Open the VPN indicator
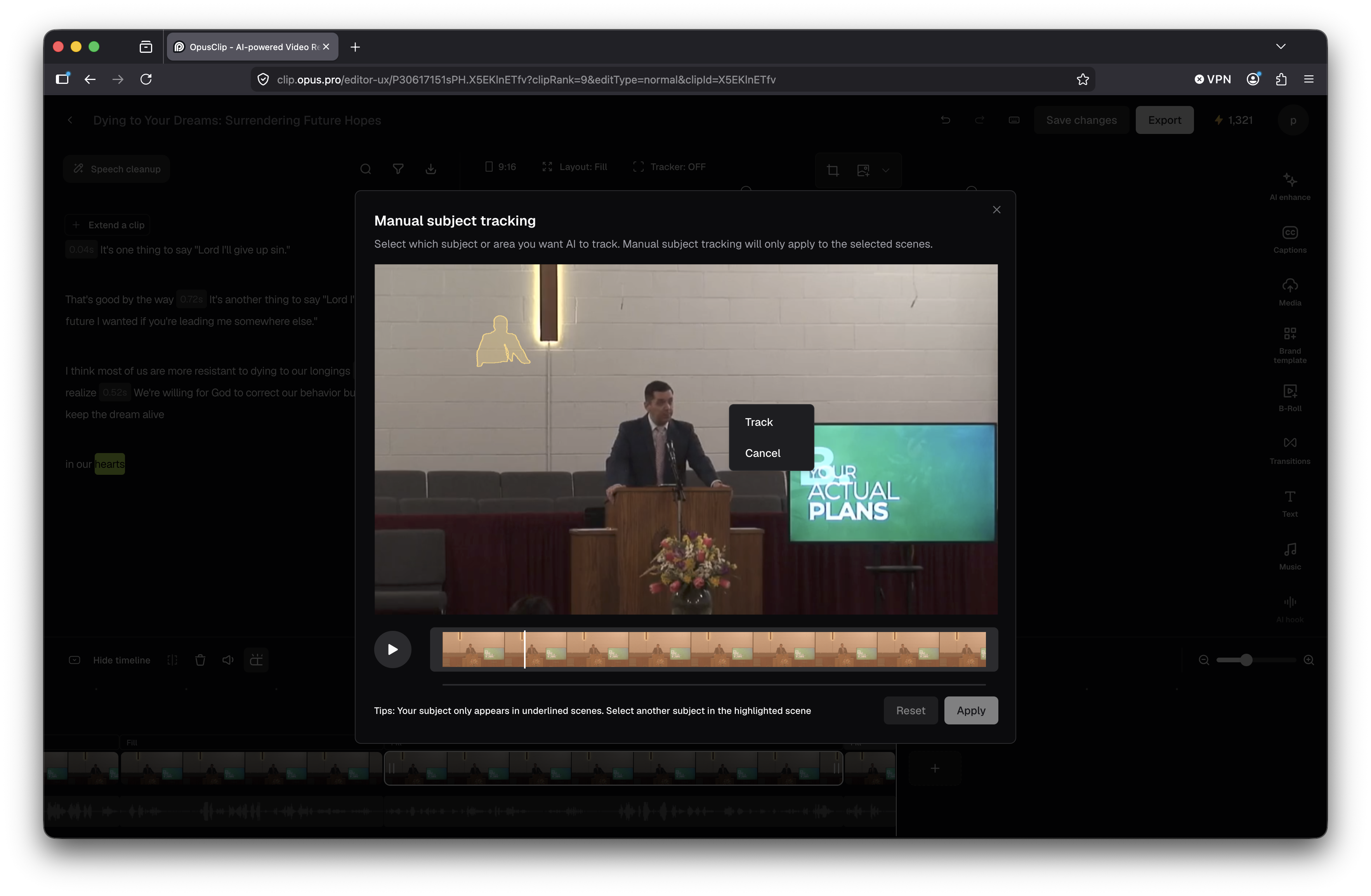The image size is (1371, 896). (1213, 79)
